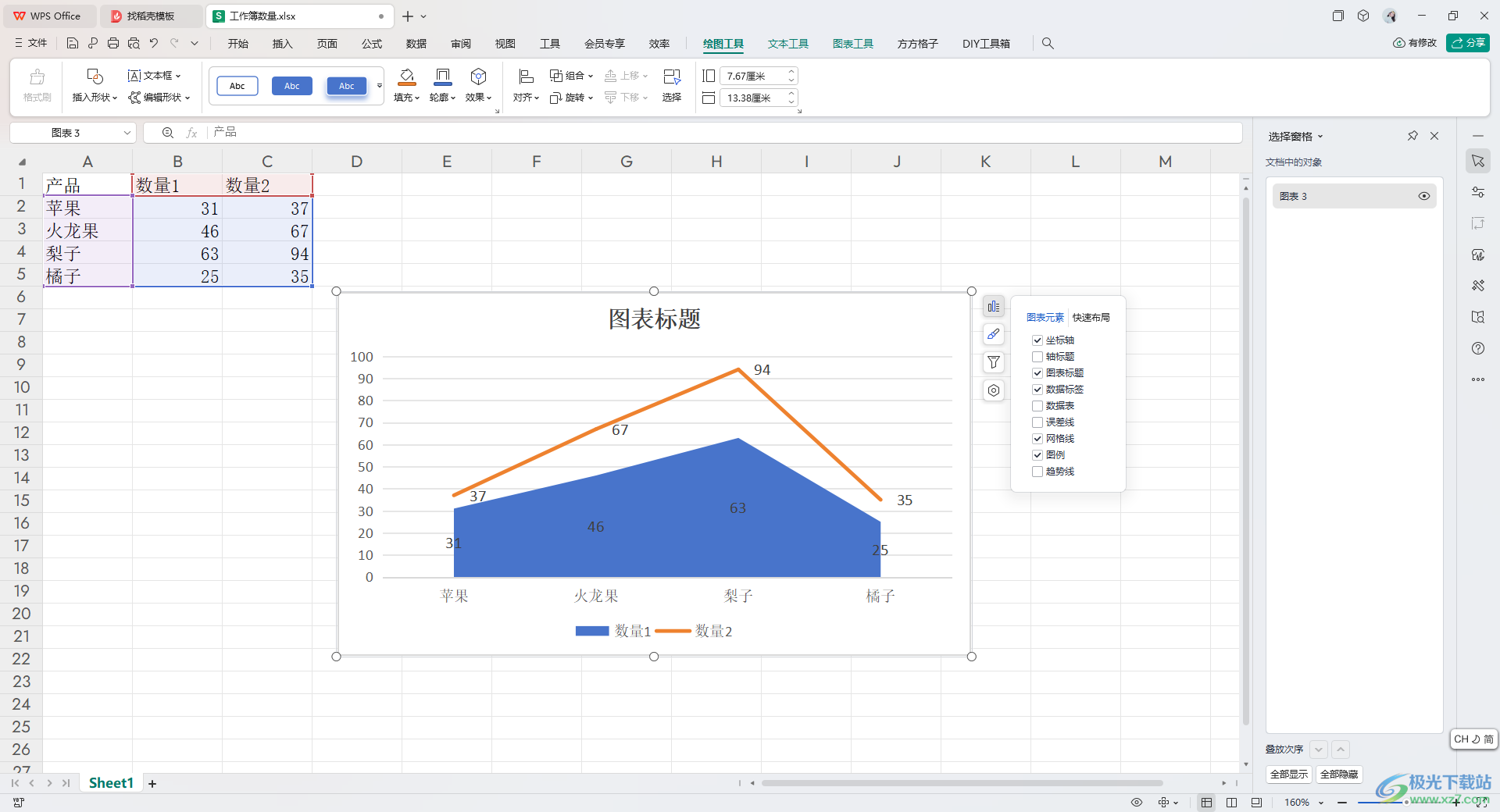Click the 全部隐藏 button

click(x=1339, y=775)
